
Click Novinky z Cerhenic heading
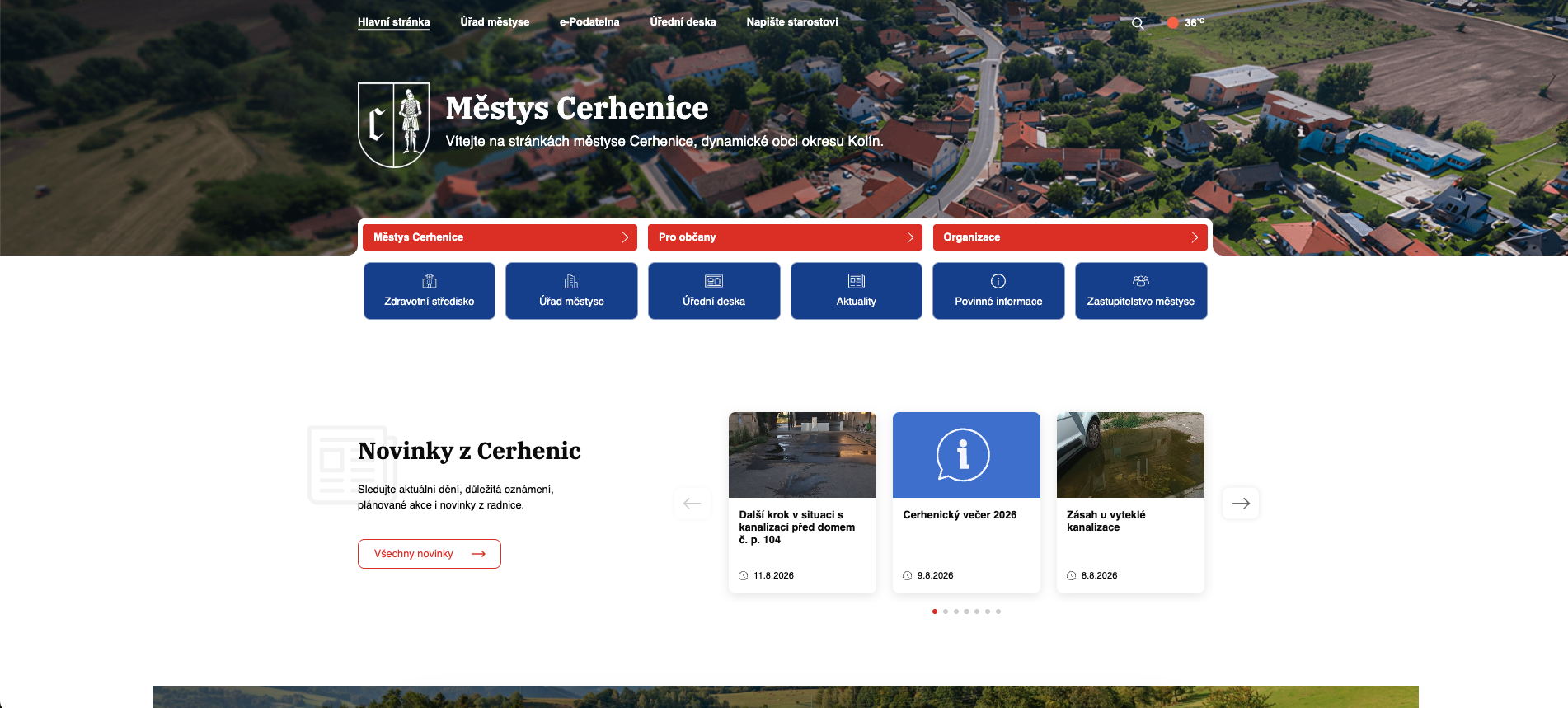click(469, 451)
